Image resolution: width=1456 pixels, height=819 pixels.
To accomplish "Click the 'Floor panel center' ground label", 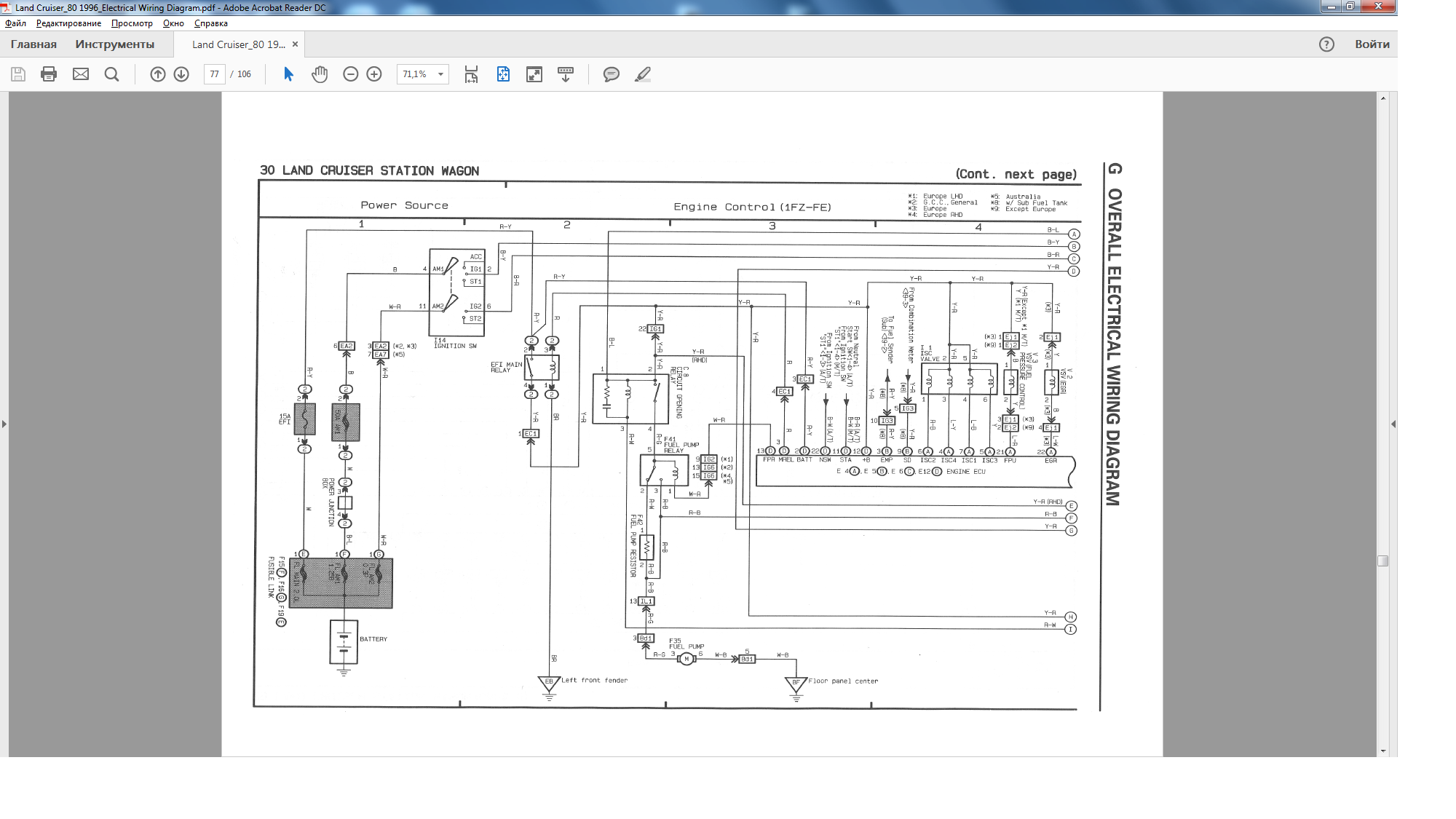I will (843, 681).
